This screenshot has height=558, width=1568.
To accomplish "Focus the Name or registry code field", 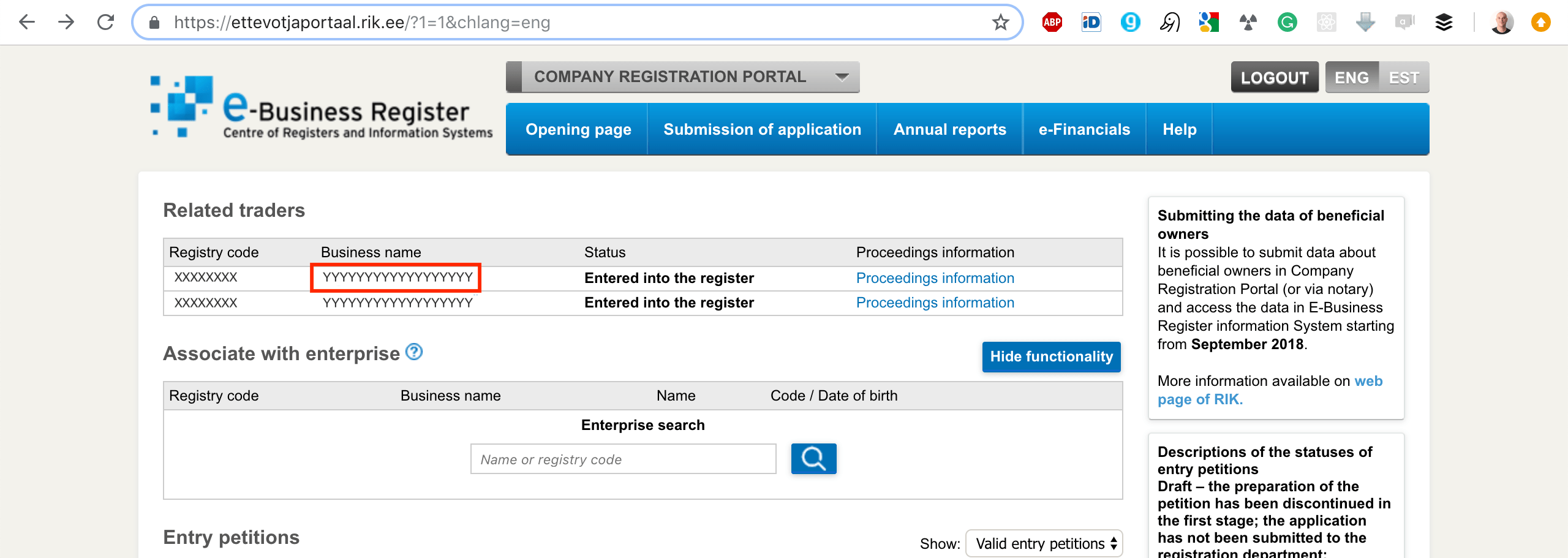I will (x=623, y=459).
